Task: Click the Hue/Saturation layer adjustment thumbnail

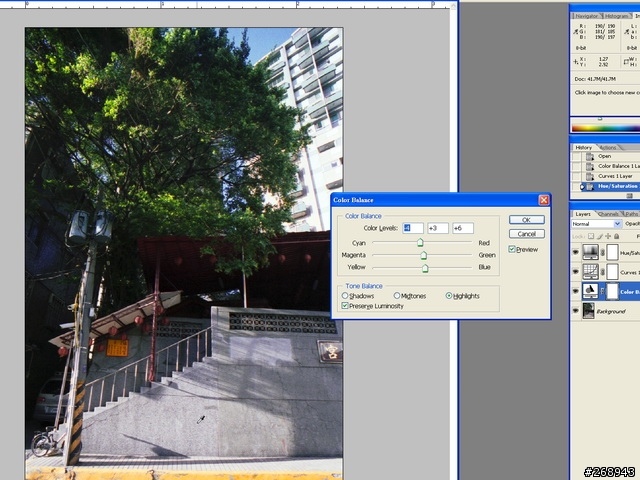Action: tap(590, 252)
